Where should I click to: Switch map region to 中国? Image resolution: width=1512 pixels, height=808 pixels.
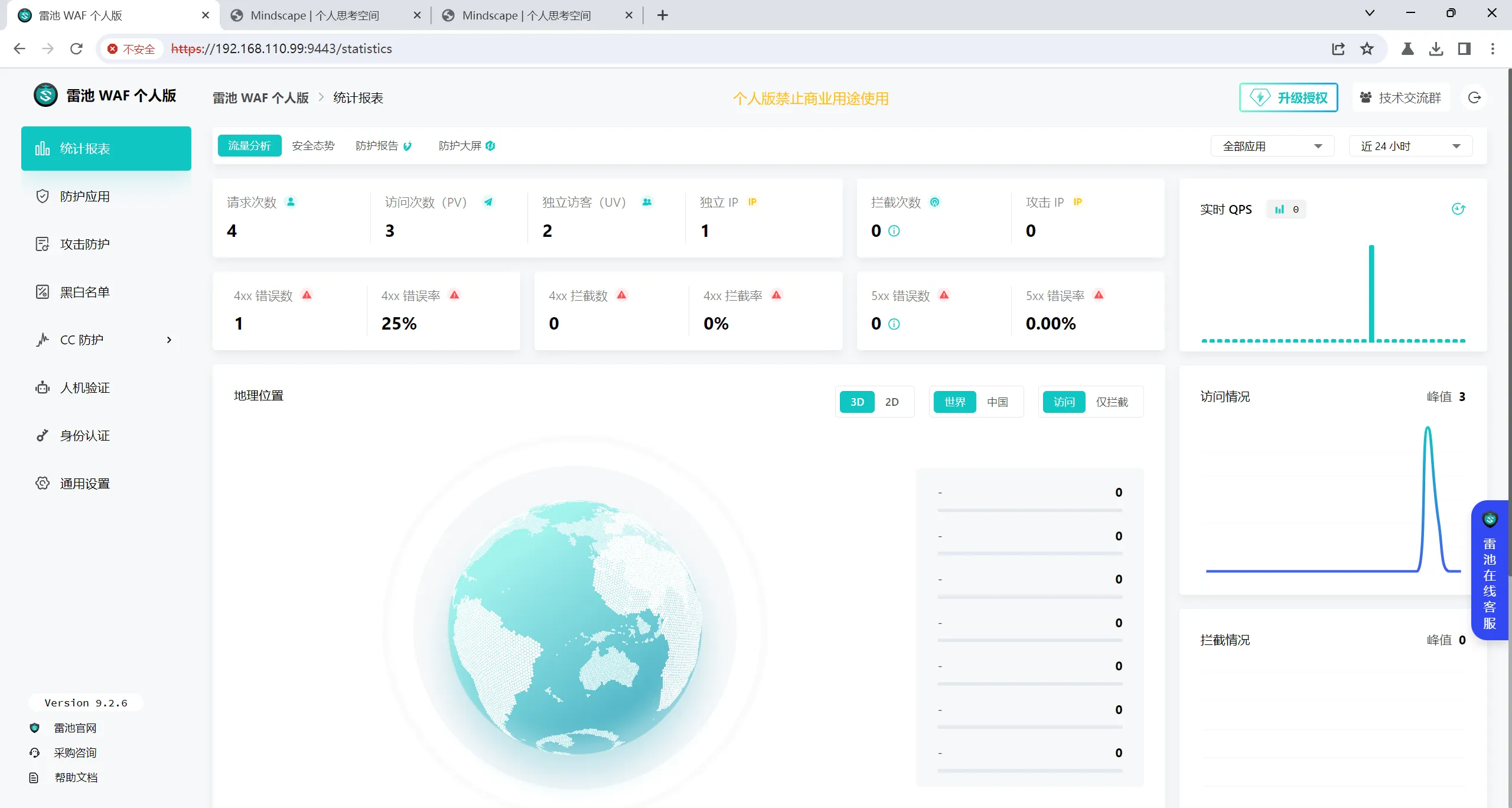(x=997, y=402)
